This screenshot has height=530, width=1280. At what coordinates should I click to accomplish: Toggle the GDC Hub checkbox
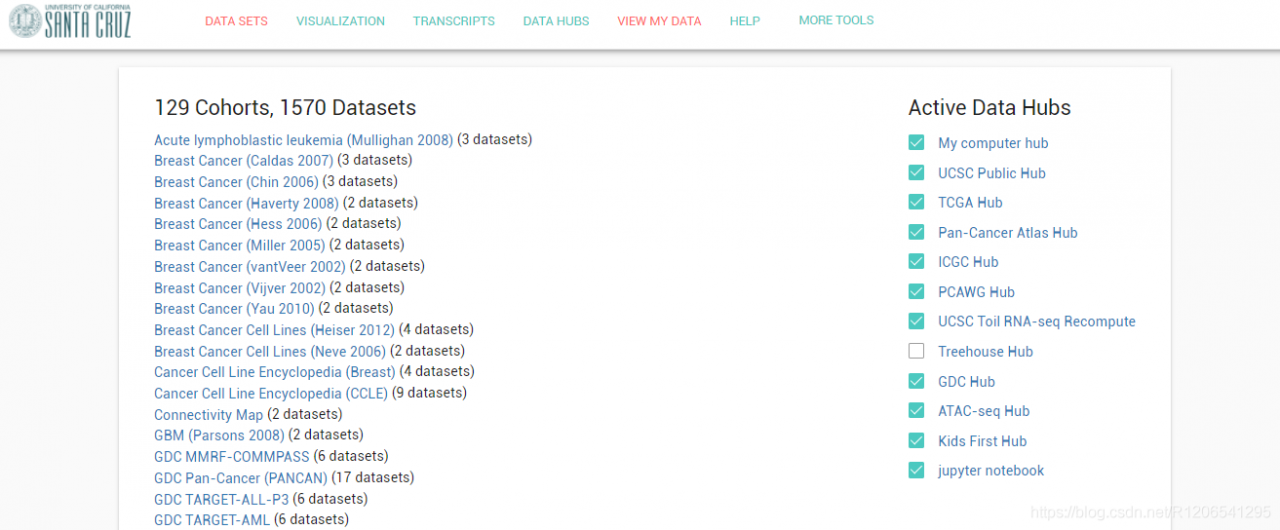[916, 381]
